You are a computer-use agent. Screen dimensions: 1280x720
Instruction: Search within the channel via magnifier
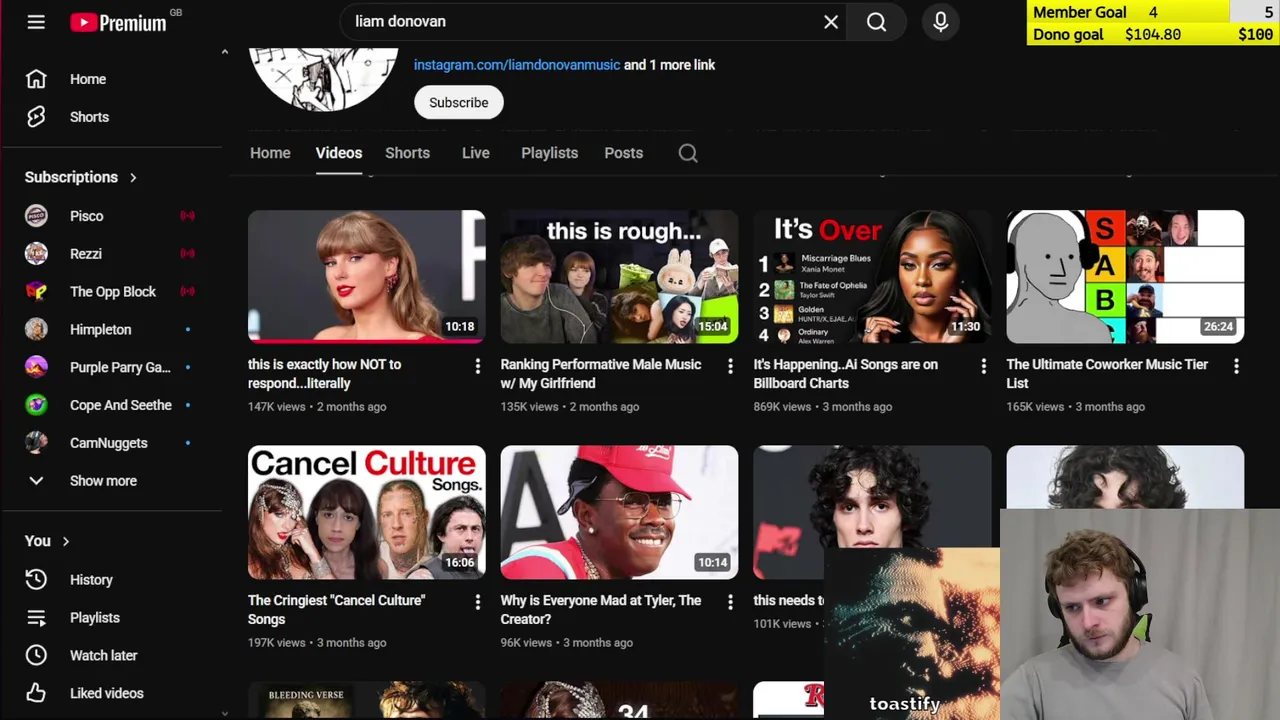(688, 153)
